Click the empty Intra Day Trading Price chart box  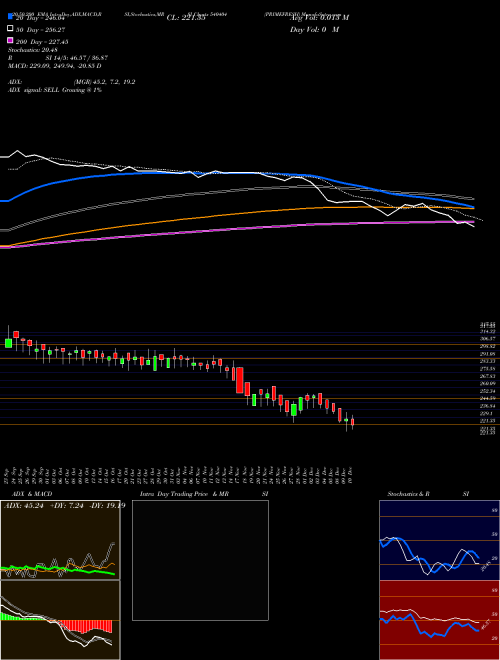[x=200, y=560]
